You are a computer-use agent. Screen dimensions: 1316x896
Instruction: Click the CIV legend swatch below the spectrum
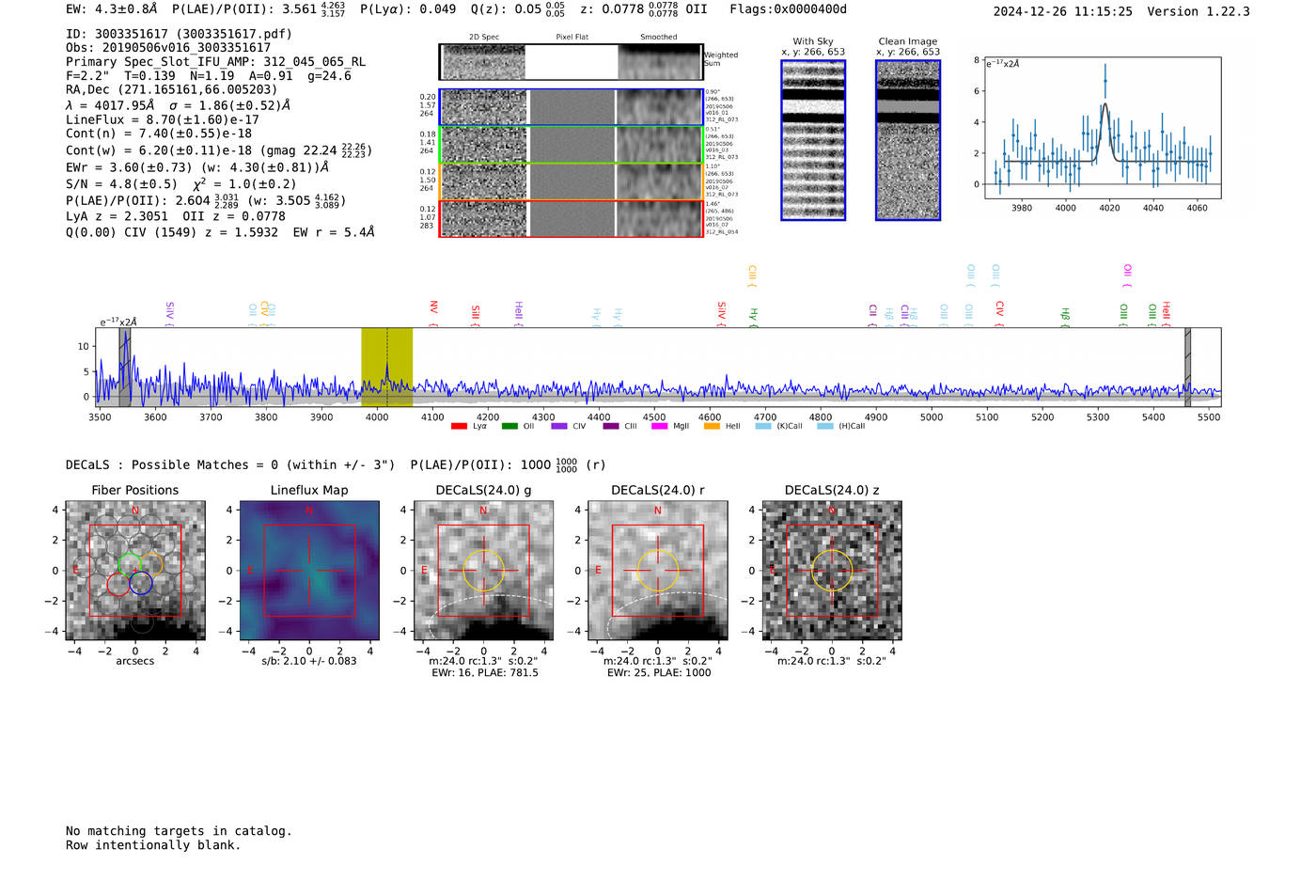tap(559, 426)
